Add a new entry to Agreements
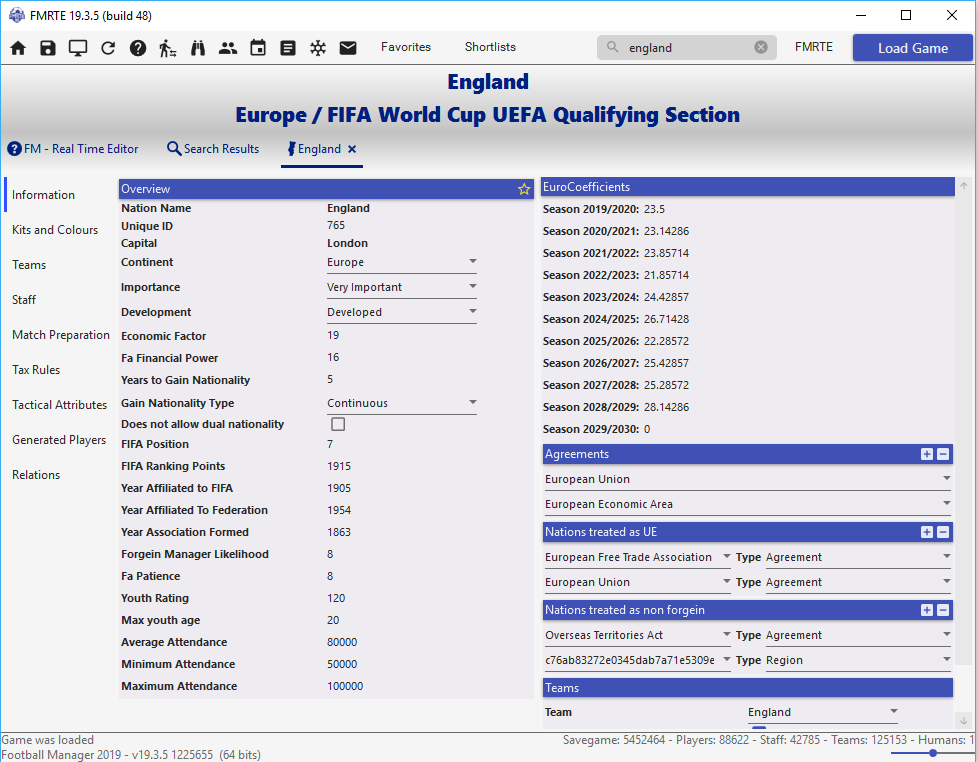Screen dimensions: 978x762 pos(927,454)
